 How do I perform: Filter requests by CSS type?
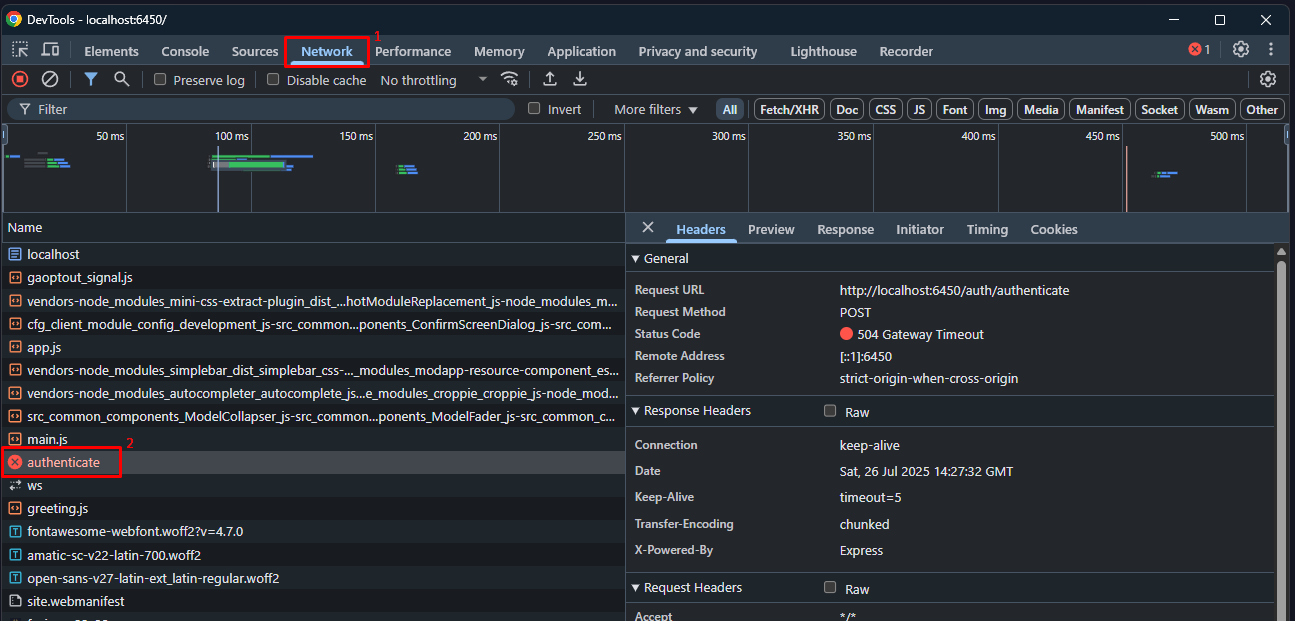pyautogui.click(x=885, y=109)
